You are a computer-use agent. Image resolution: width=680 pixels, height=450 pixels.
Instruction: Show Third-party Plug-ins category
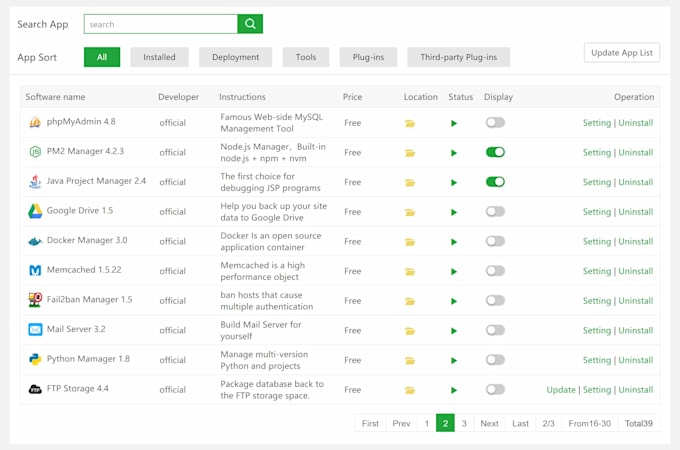(x=458, y=57)
